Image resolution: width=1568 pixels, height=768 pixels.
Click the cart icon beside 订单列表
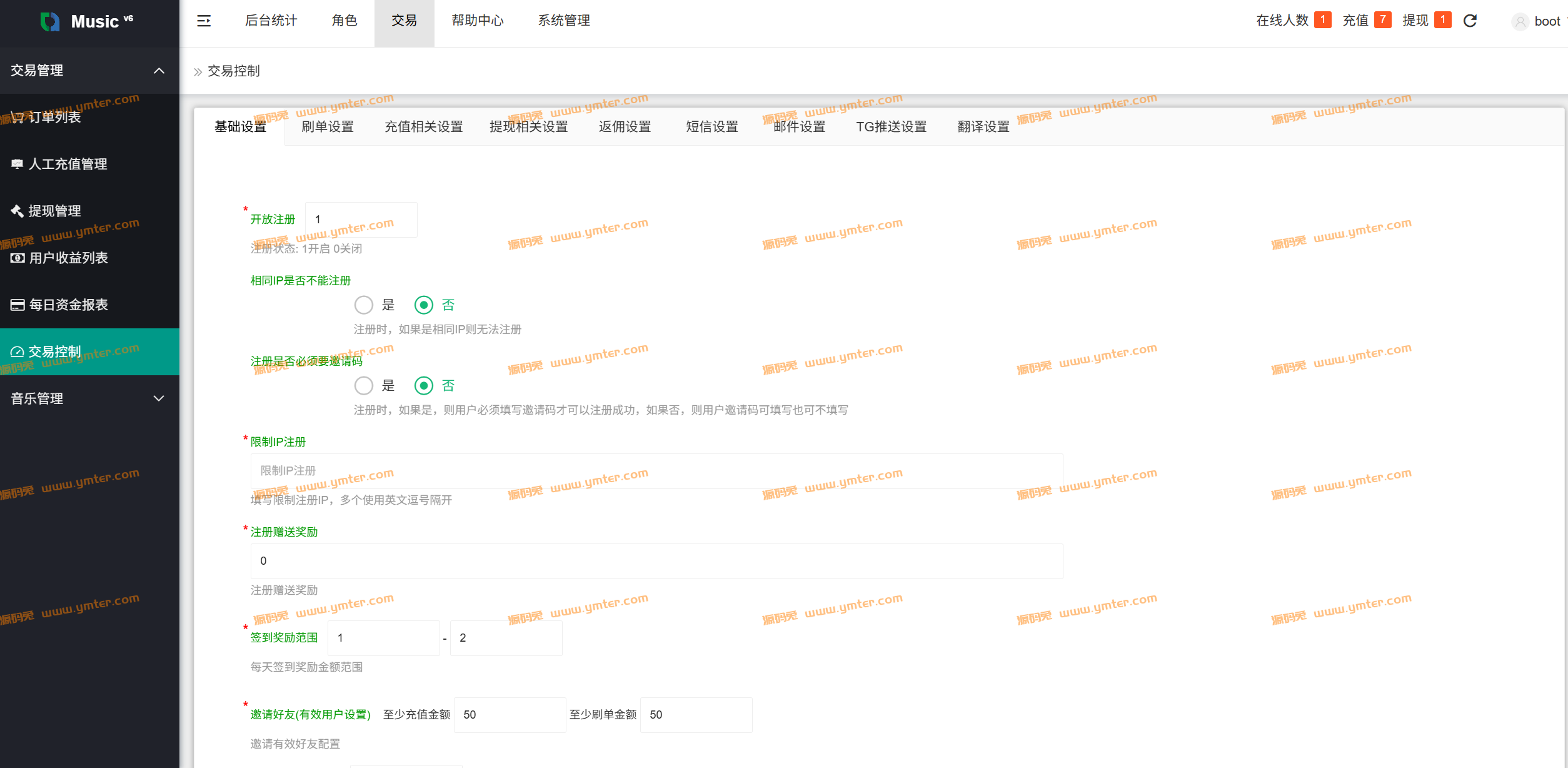click(17, 117)
